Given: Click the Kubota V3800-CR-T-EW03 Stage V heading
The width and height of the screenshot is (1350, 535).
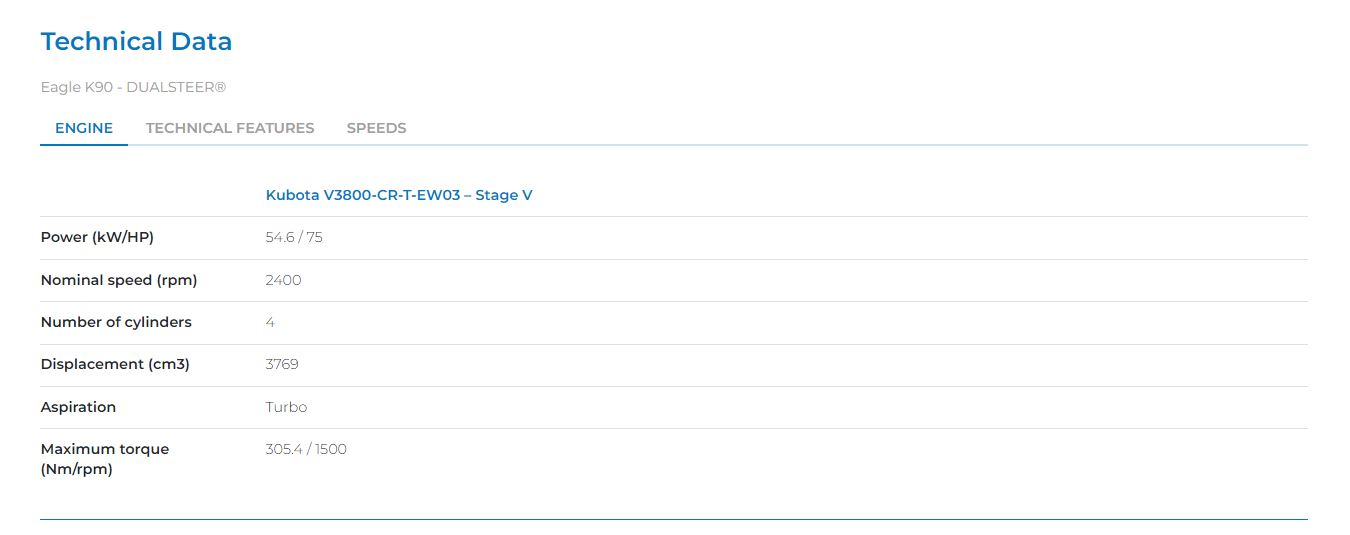Looking at the screenshot, I should pos(399,195).
